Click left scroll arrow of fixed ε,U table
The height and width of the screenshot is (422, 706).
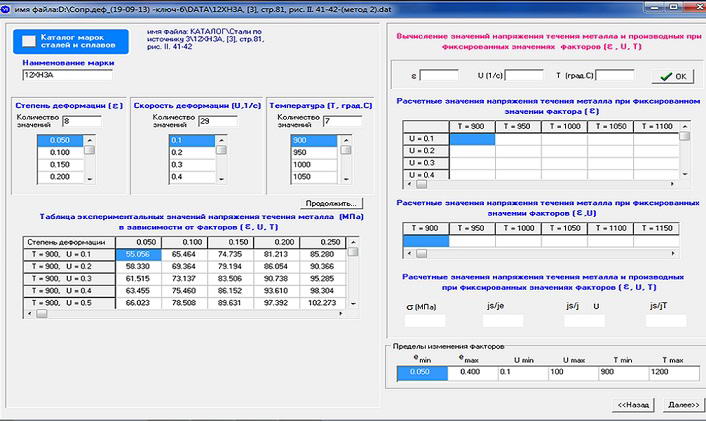409,254
